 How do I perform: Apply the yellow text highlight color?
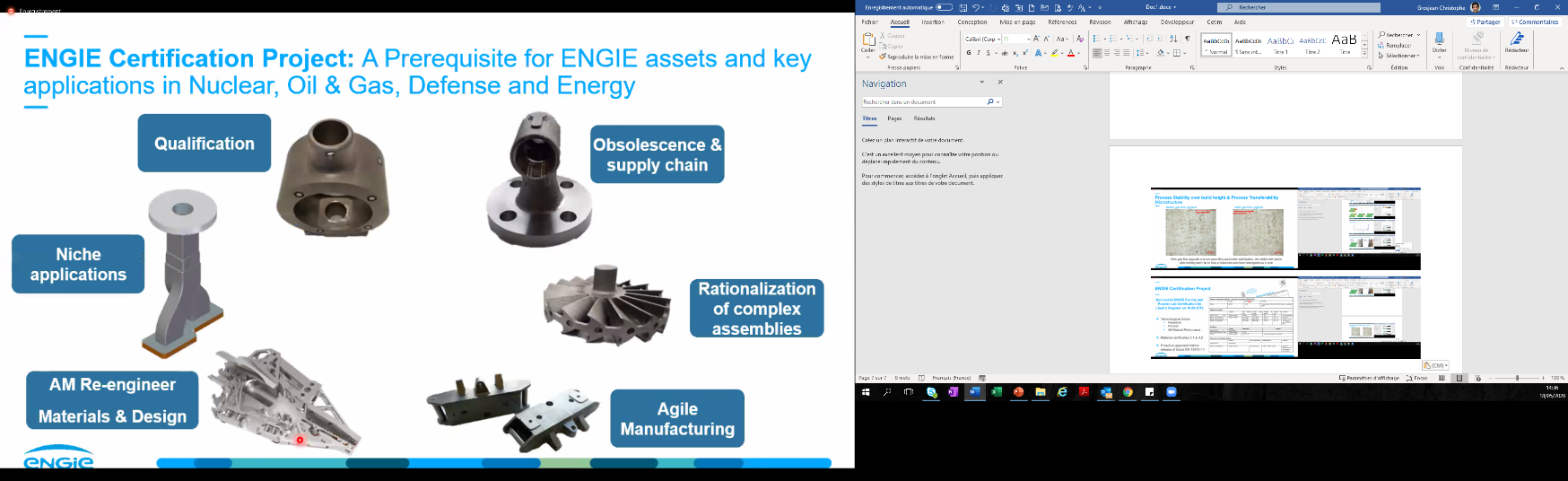point(1054,53)
